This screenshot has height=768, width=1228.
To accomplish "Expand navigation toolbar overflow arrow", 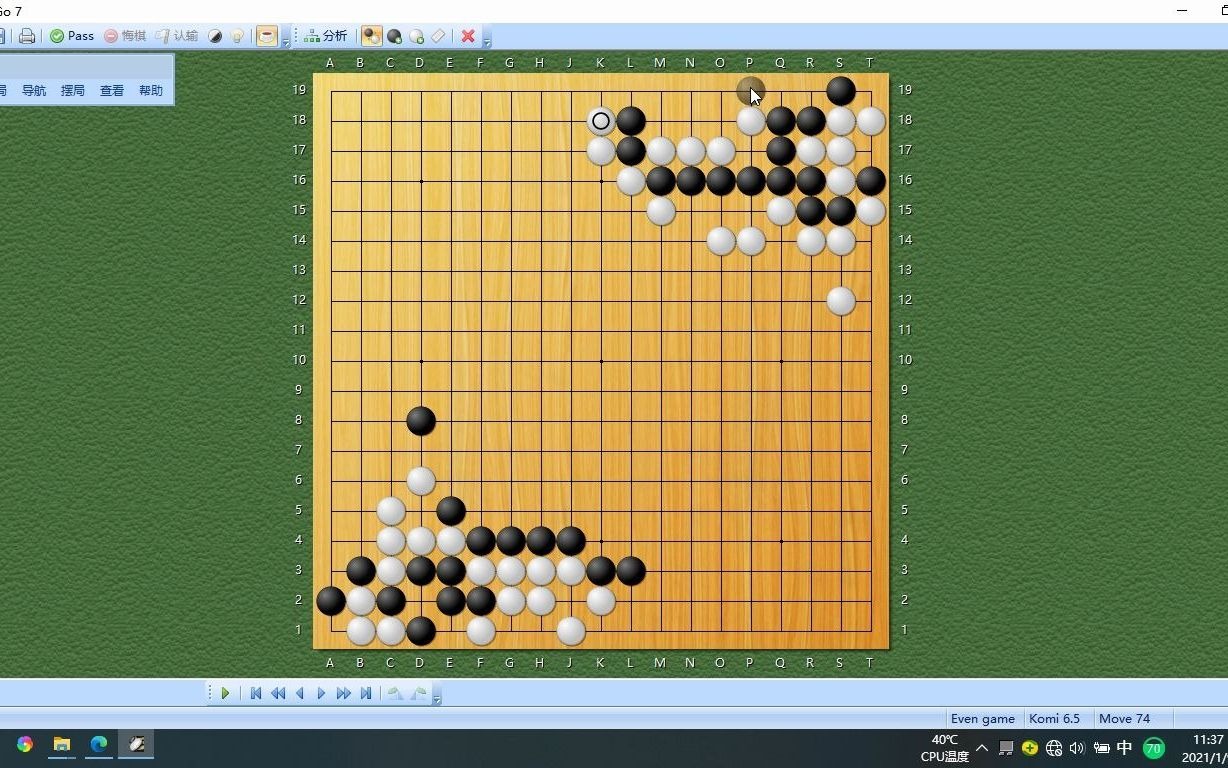I will pyautogui.click(x=437, y=696).
